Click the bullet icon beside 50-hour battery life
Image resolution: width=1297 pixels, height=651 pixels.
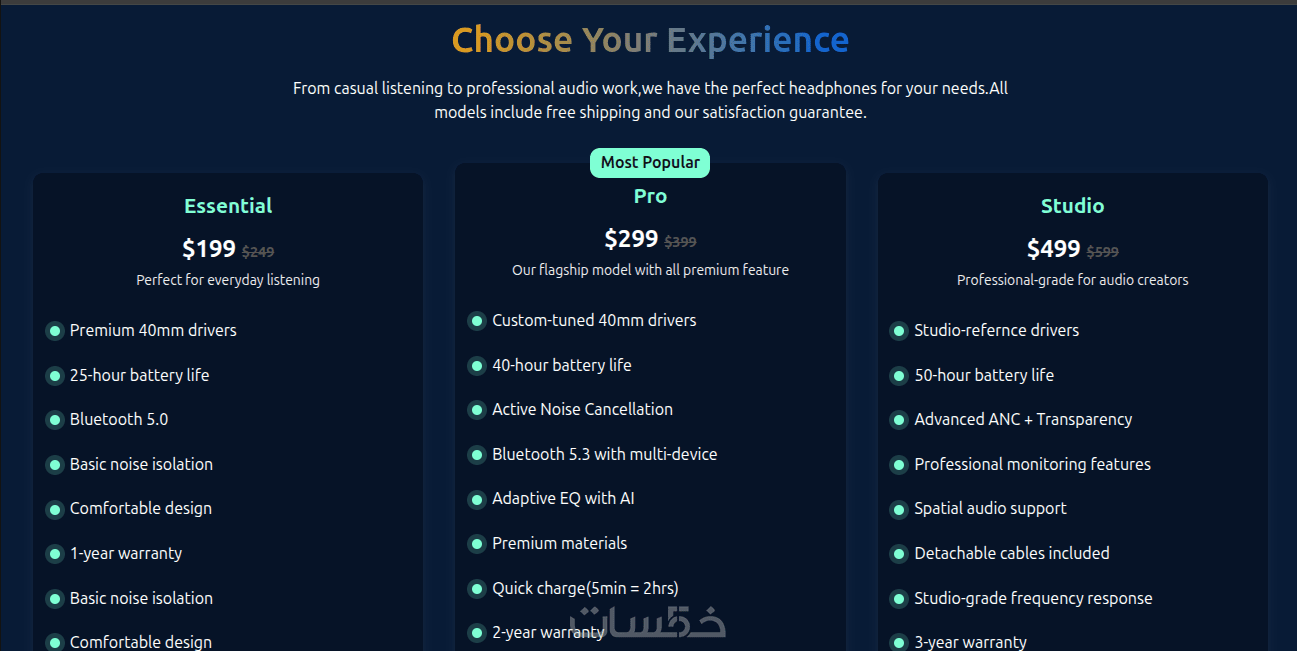[x=899, y=376]
